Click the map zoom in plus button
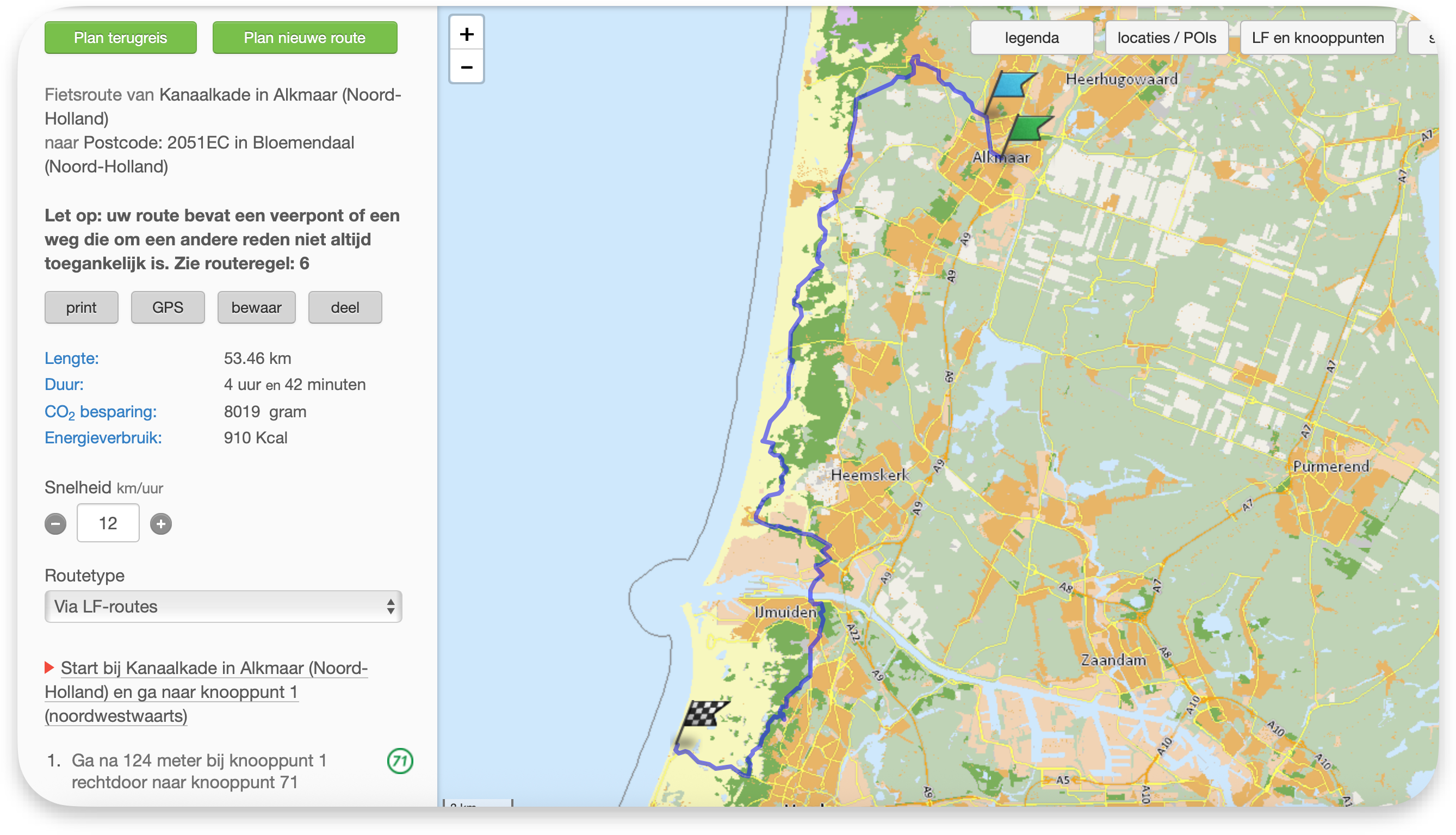The height and width of the screenshot is (835, 1456). [x=466, y=34]
